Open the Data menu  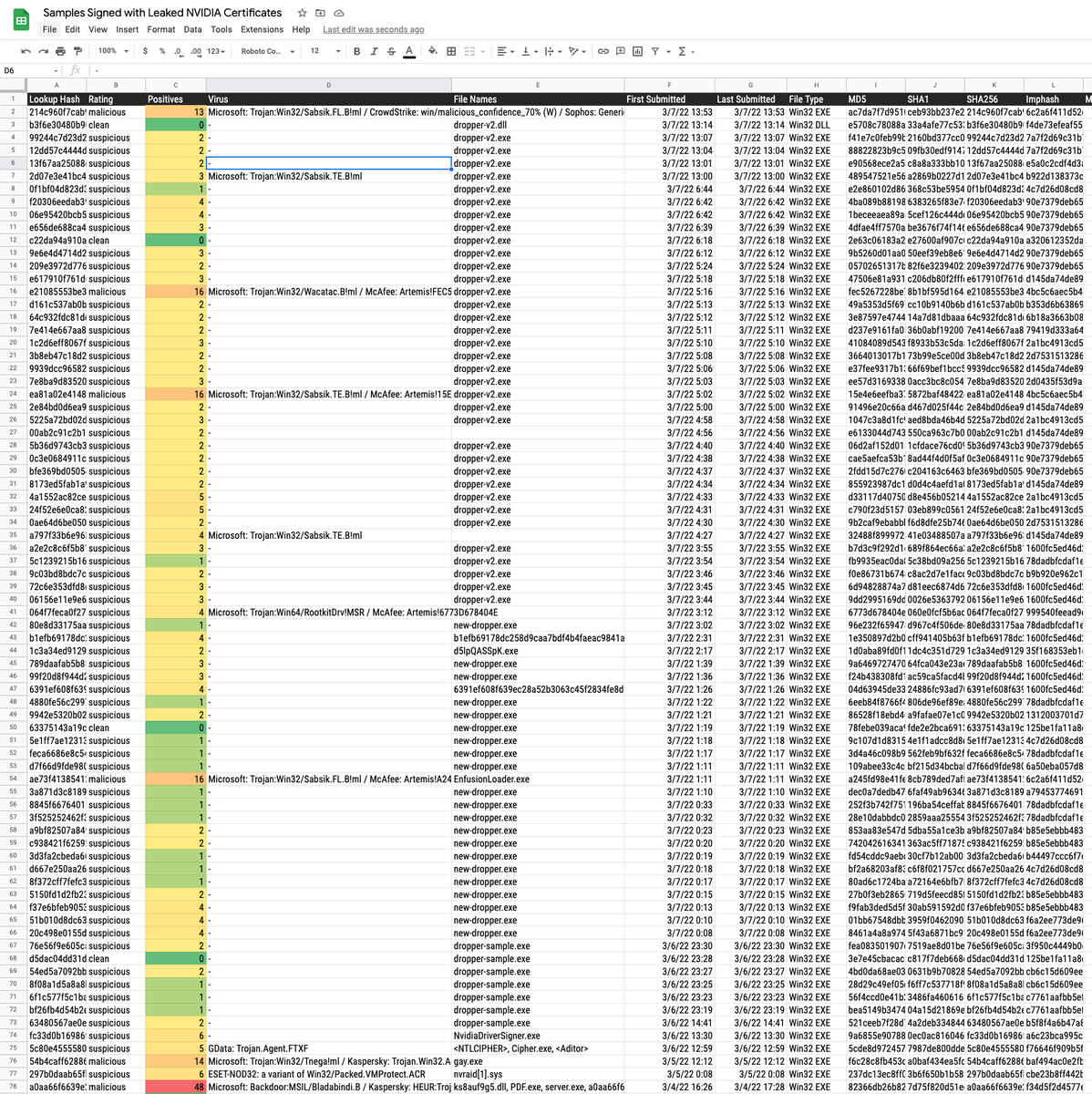(x=192, y=29)
